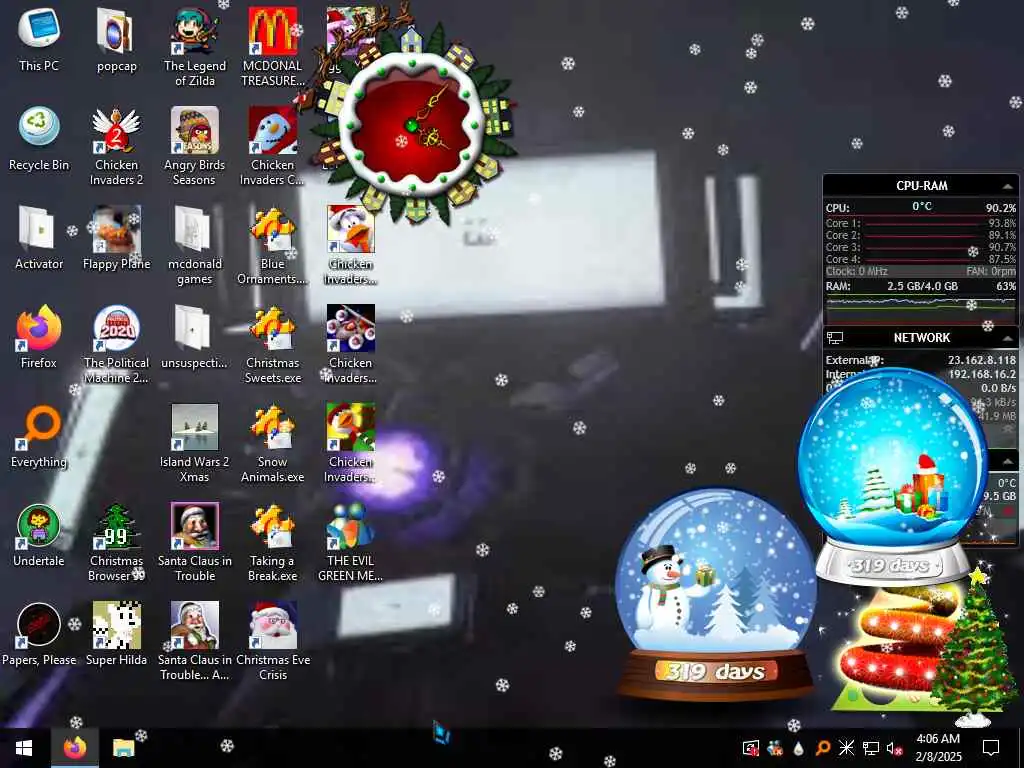Select the Christmas Browser 99 shortcut
1024x768 pixels.
(x=116, y=542)
